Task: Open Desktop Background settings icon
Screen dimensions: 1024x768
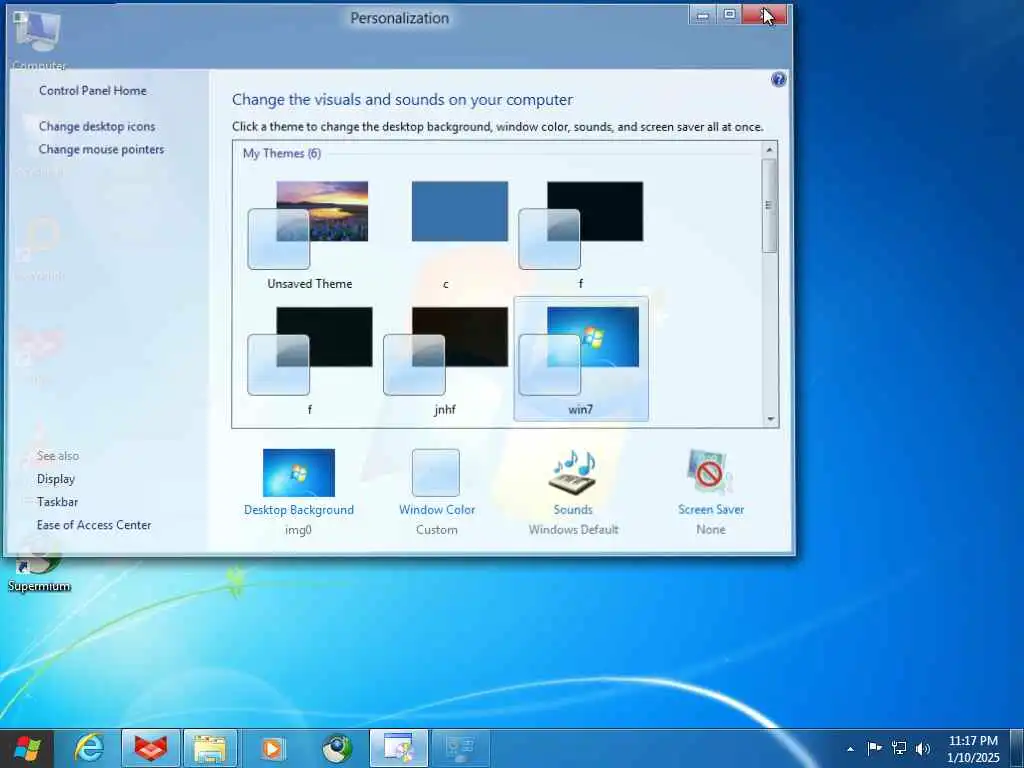Action: tap(298, 473)
